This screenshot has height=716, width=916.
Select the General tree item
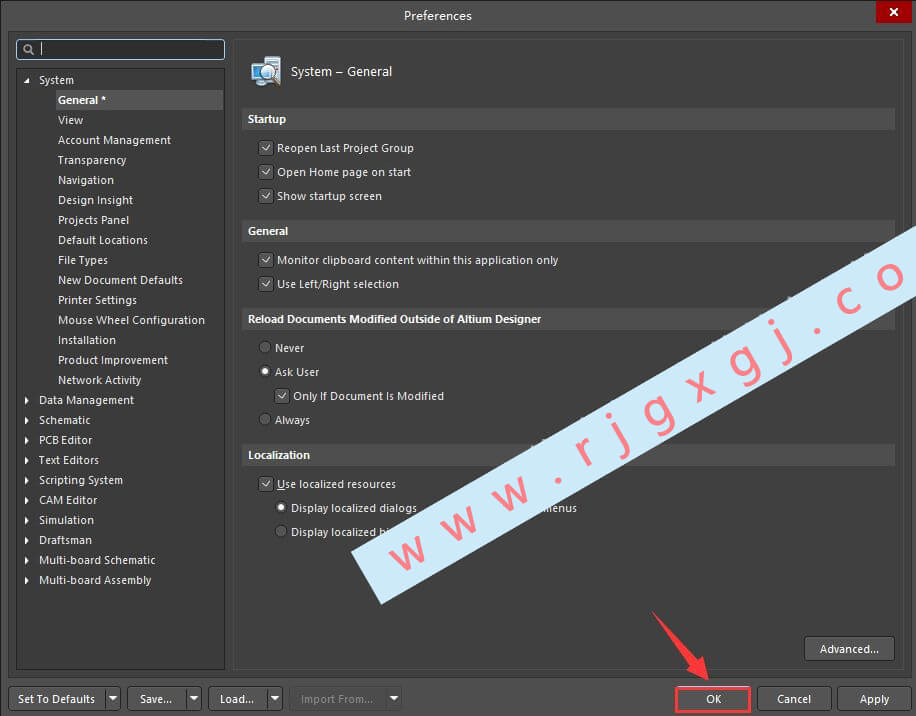pyautogui.click(x=139, y=100)
